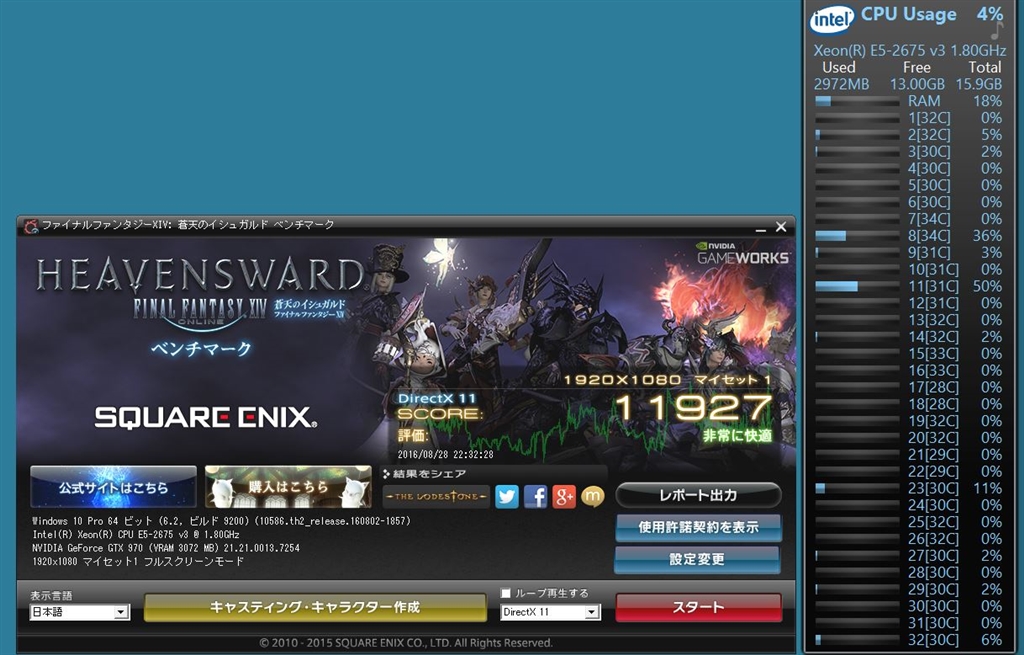Click the 4% total CPU usage value
Viewport: 1024px width, 655px height.
(990, 14)
